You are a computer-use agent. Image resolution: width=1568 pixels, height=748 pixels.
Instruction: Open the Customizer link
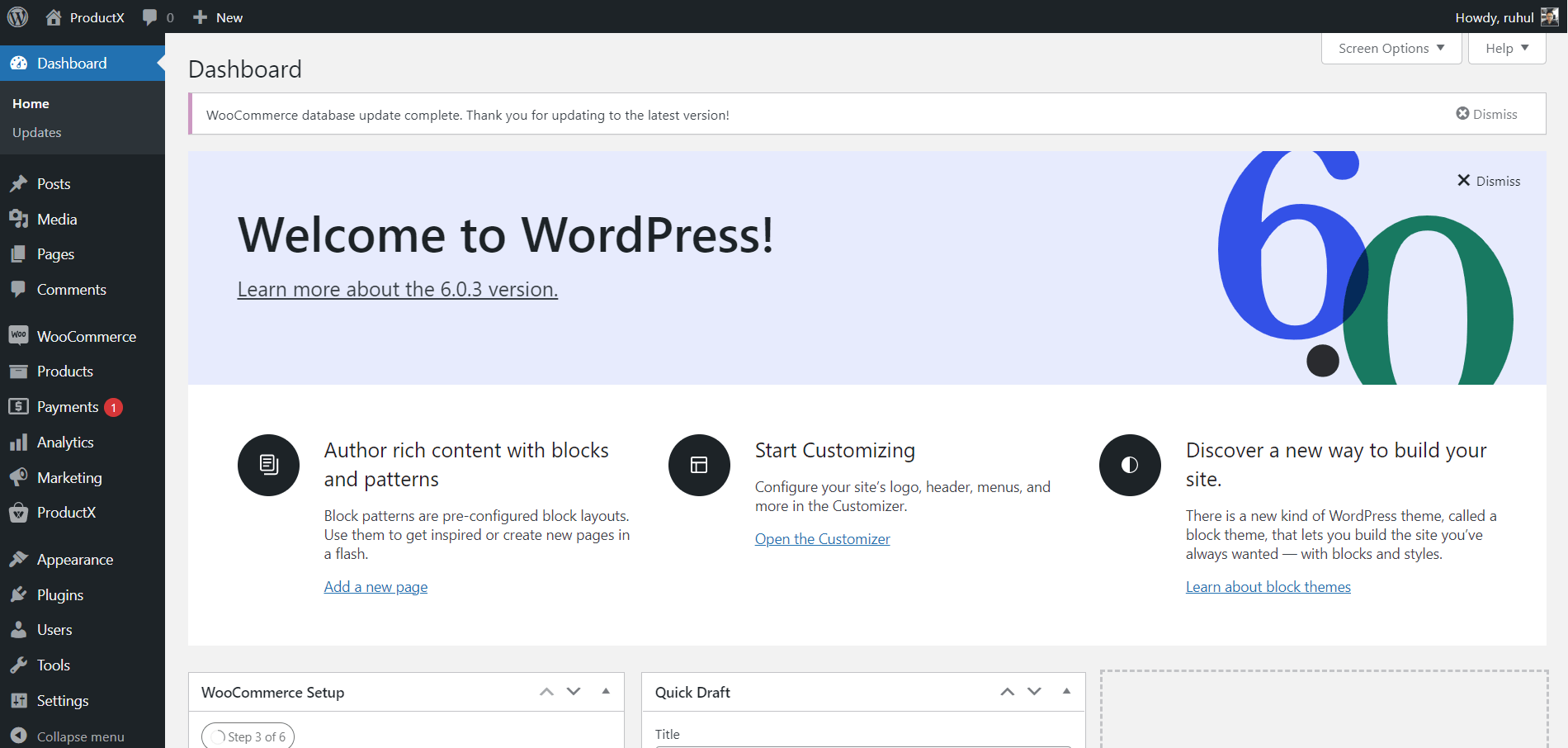point(822,538)
